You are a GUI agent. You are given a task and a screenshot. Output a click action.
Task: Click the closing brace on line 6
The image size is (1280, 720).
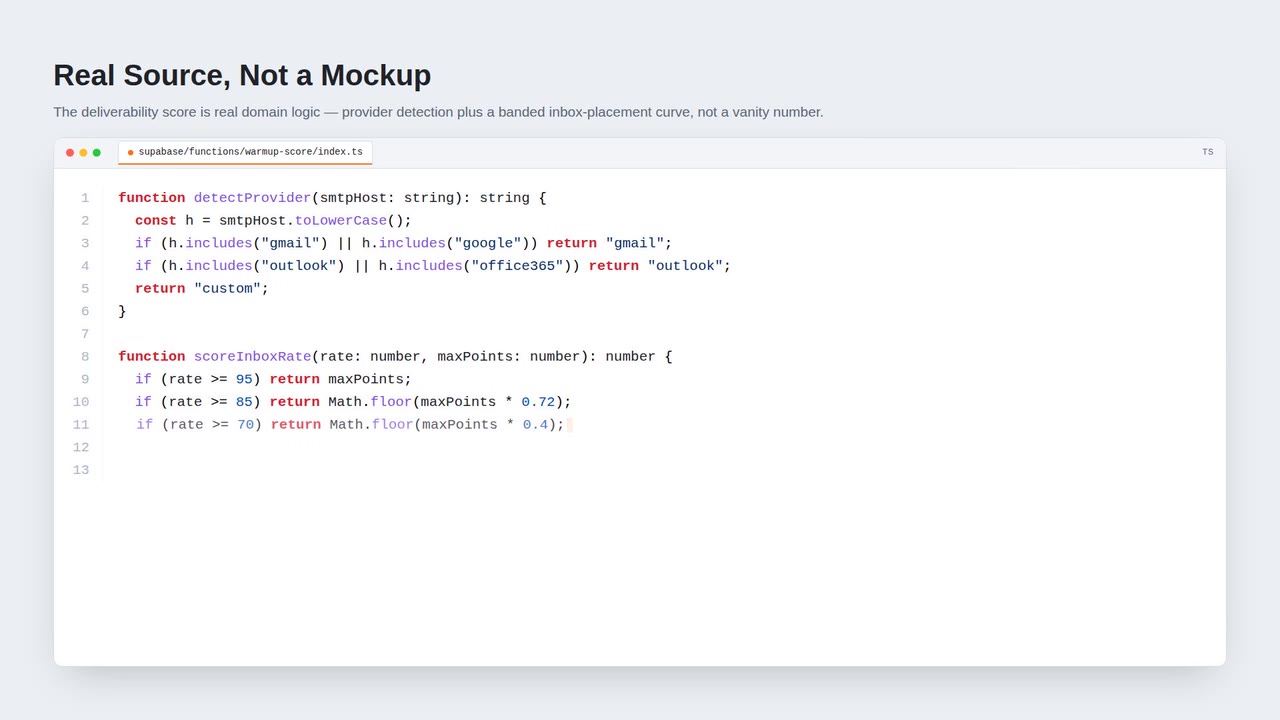122,312
